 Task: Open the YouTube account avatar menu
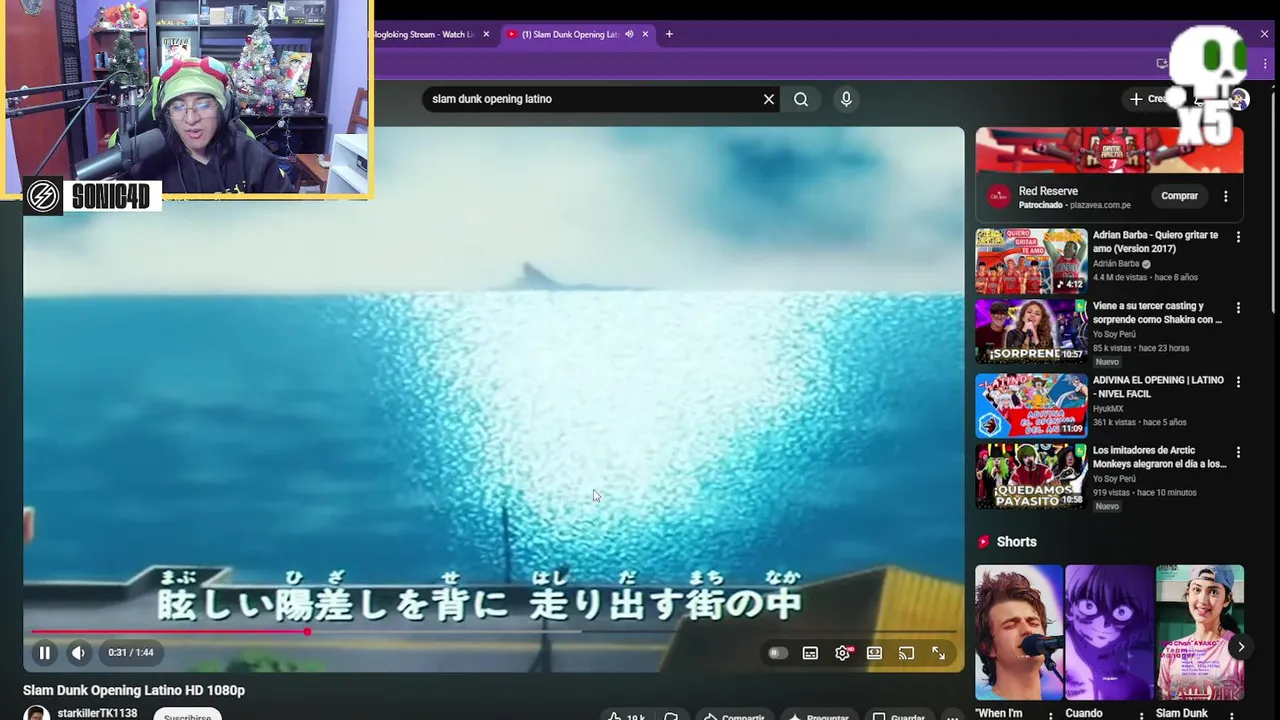point(1239,99)
